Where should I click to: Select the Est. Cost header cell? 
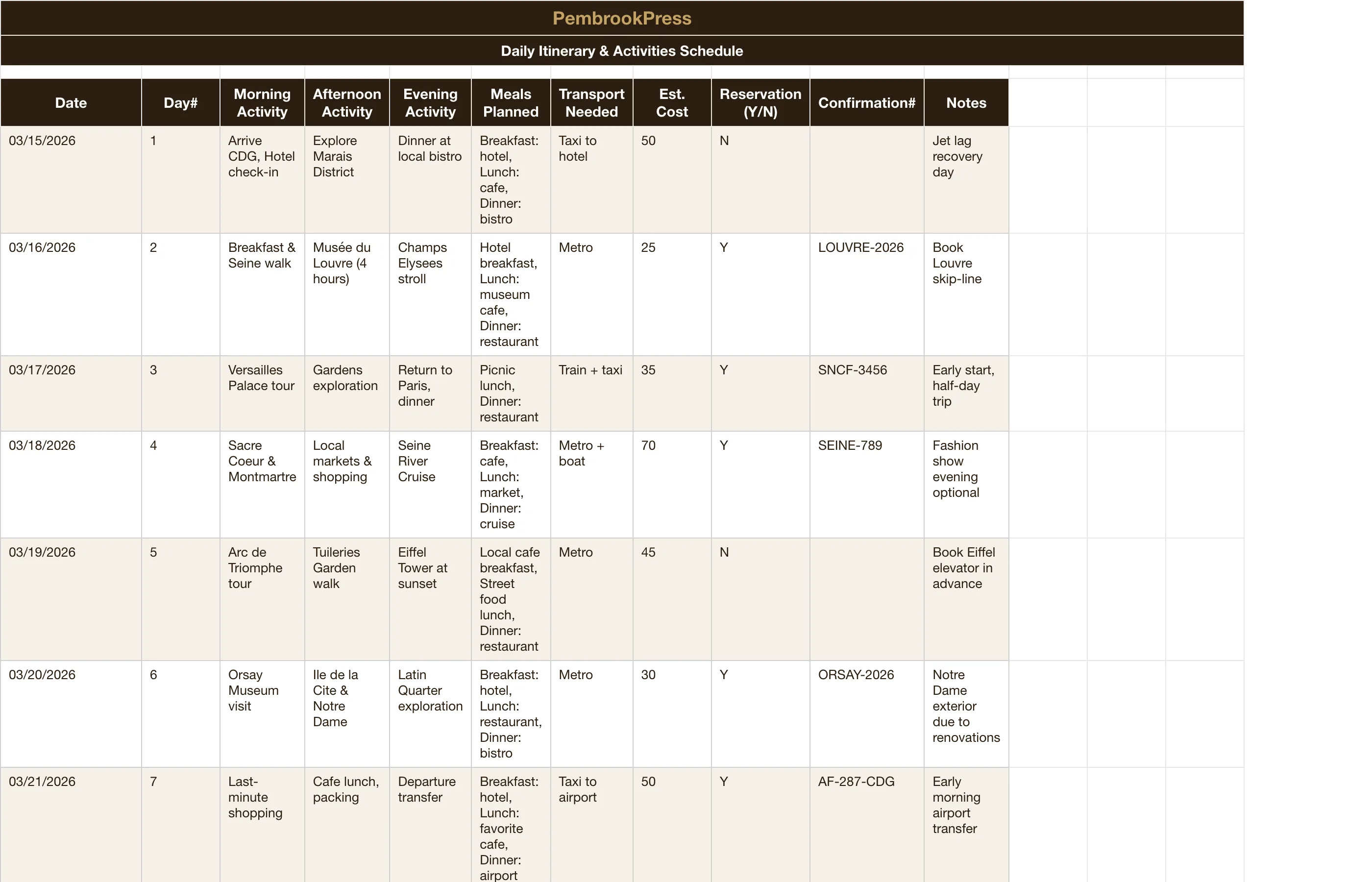[x=672, y=102]
